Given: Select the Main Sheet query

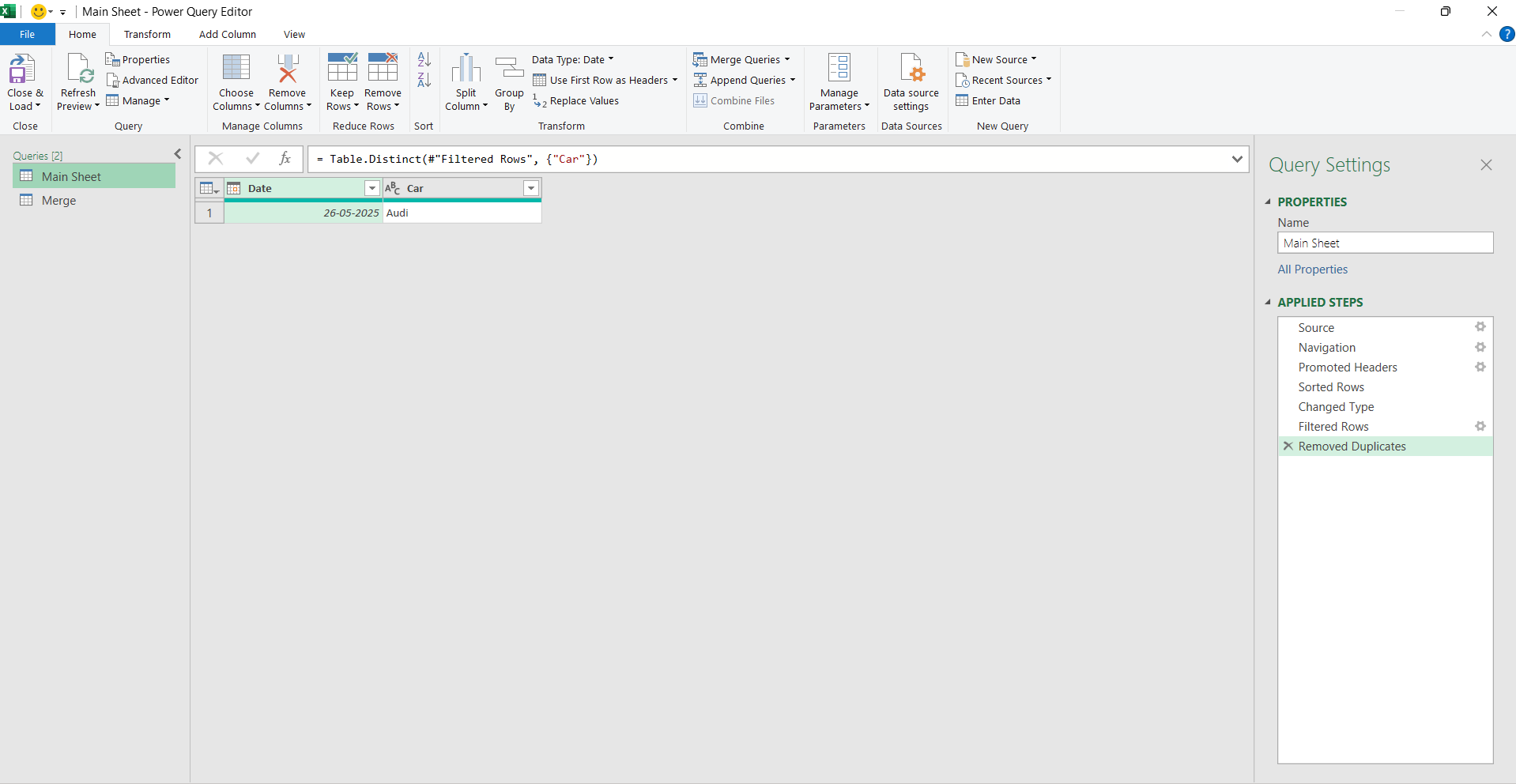Looking at the screenshot, I should (x=94, y=176).
